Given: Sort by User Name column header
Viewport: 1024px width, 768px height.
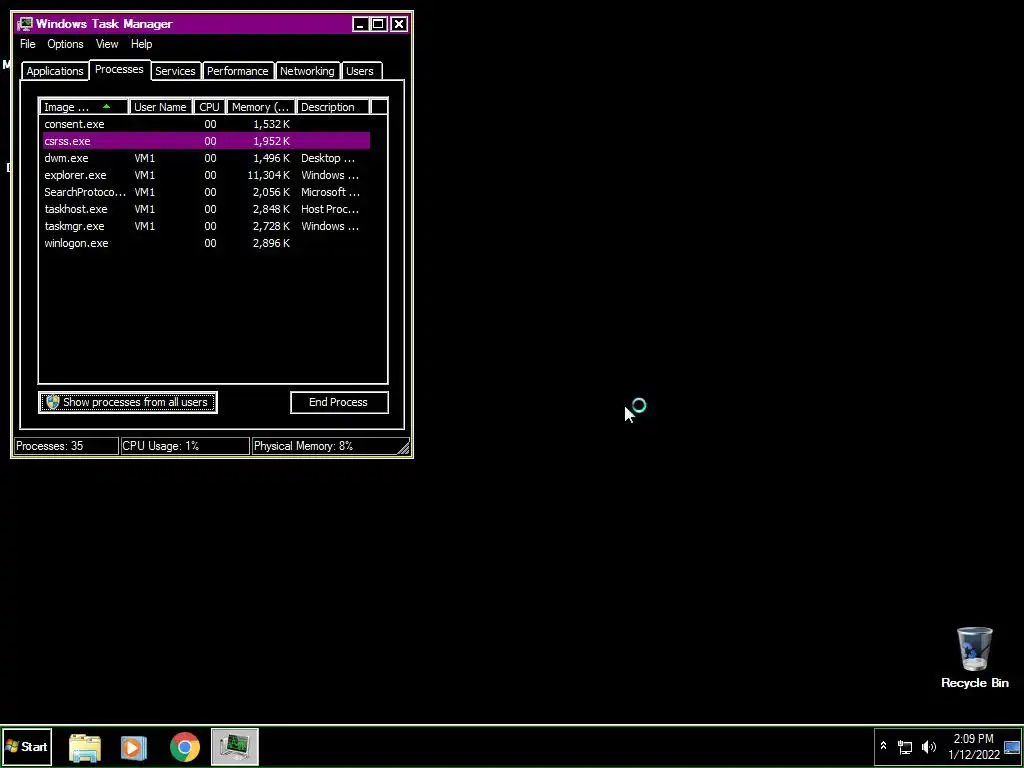Looking at the screenshot, I should point(161,107).
